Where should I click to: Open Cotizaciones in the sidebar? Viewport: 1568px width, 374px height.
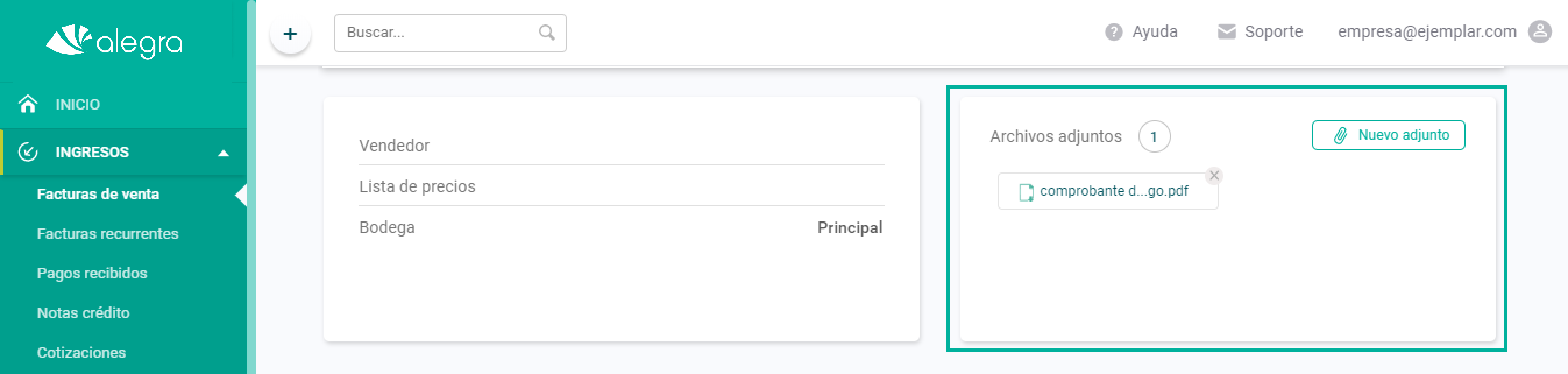pos(81,353)
